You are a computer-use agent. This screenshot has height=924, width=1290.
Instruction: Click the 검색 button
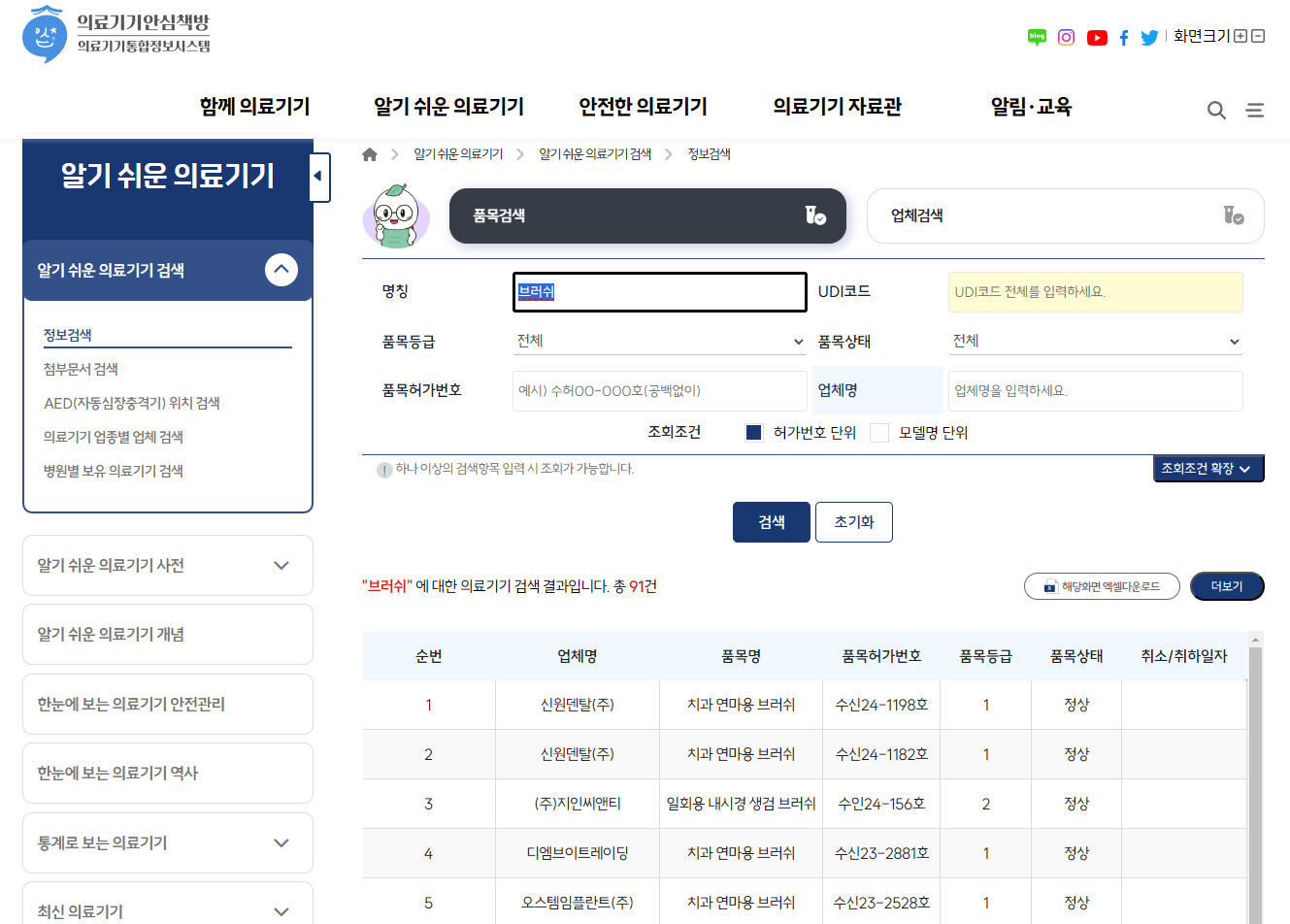[x=772, y=522]
